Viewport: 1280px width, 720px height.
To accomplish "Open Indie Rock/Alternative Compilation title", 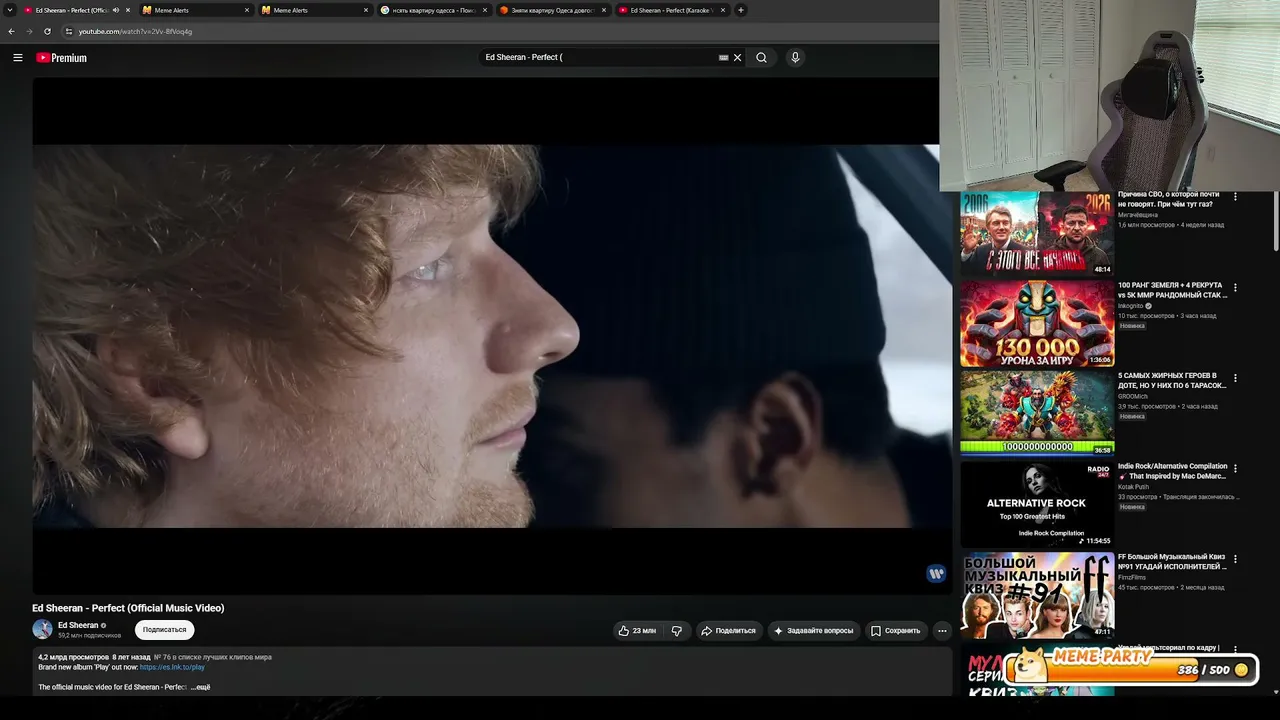I will (x=1172, y=471).
